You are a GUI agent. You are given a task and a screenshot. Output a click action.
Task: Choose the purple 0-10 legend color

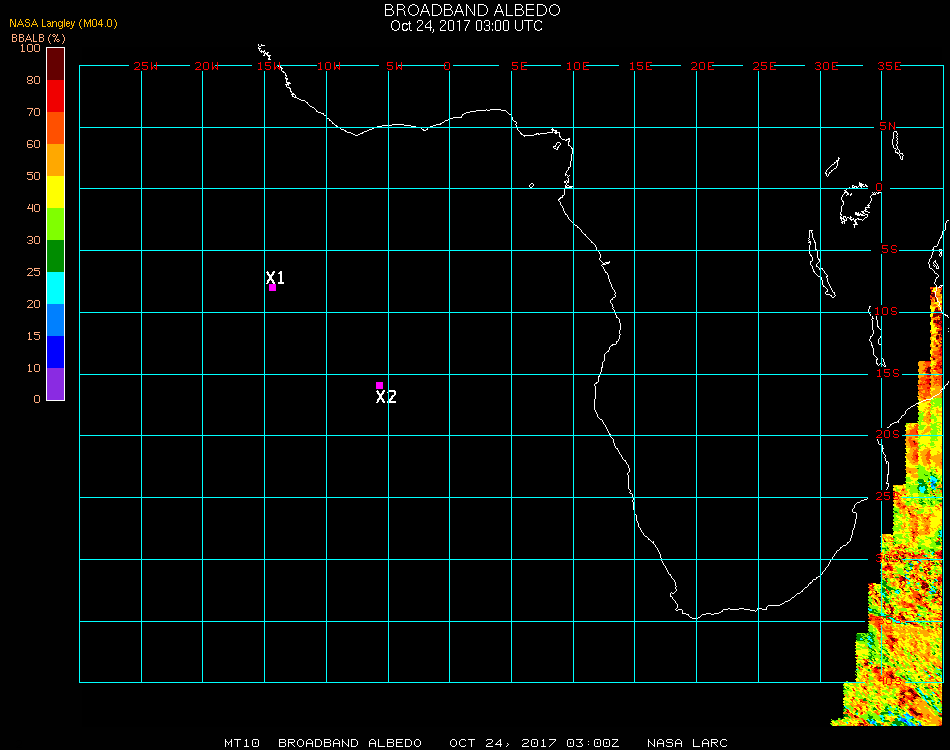click(56, 384)
